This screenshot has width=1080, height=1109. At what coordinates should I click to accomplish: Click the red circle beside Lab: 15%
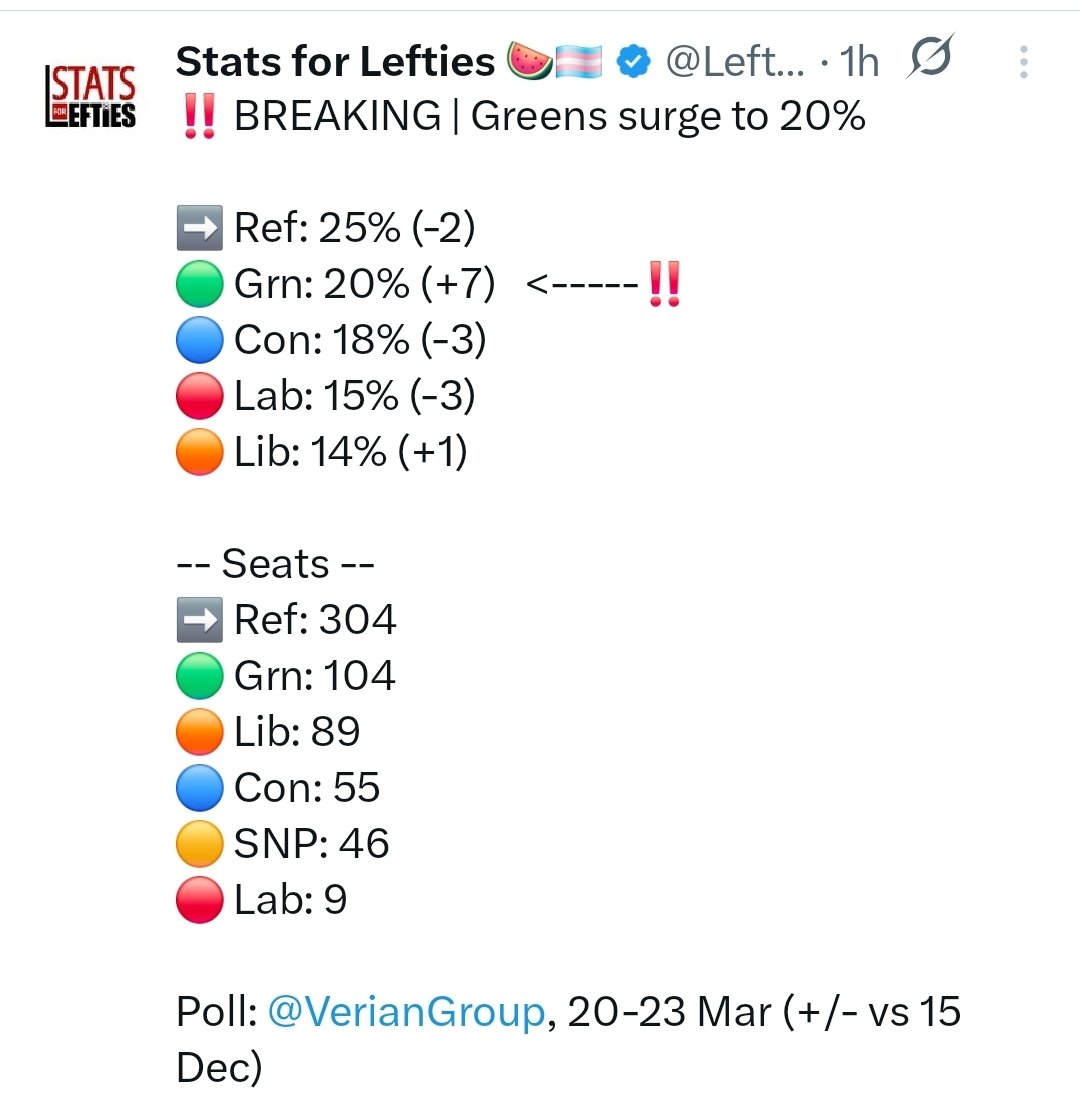pos(198,398)
